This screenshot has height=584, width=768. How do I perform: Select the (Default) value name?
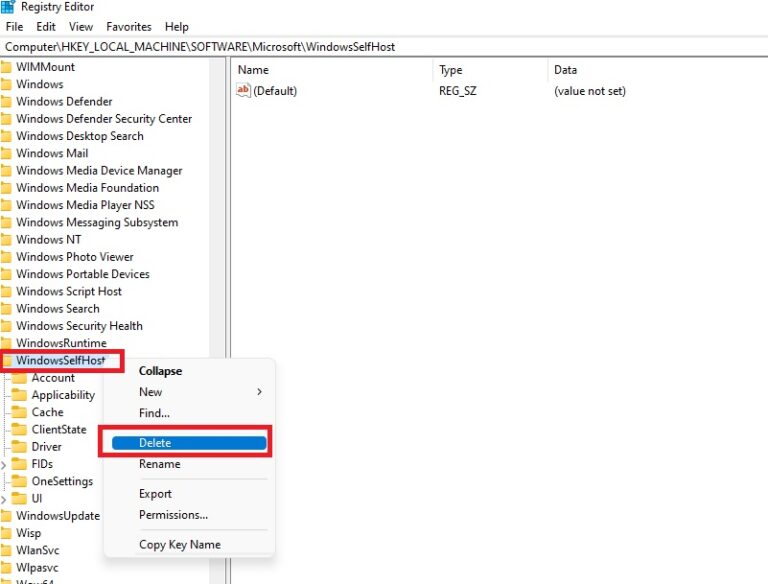point(275,91)
